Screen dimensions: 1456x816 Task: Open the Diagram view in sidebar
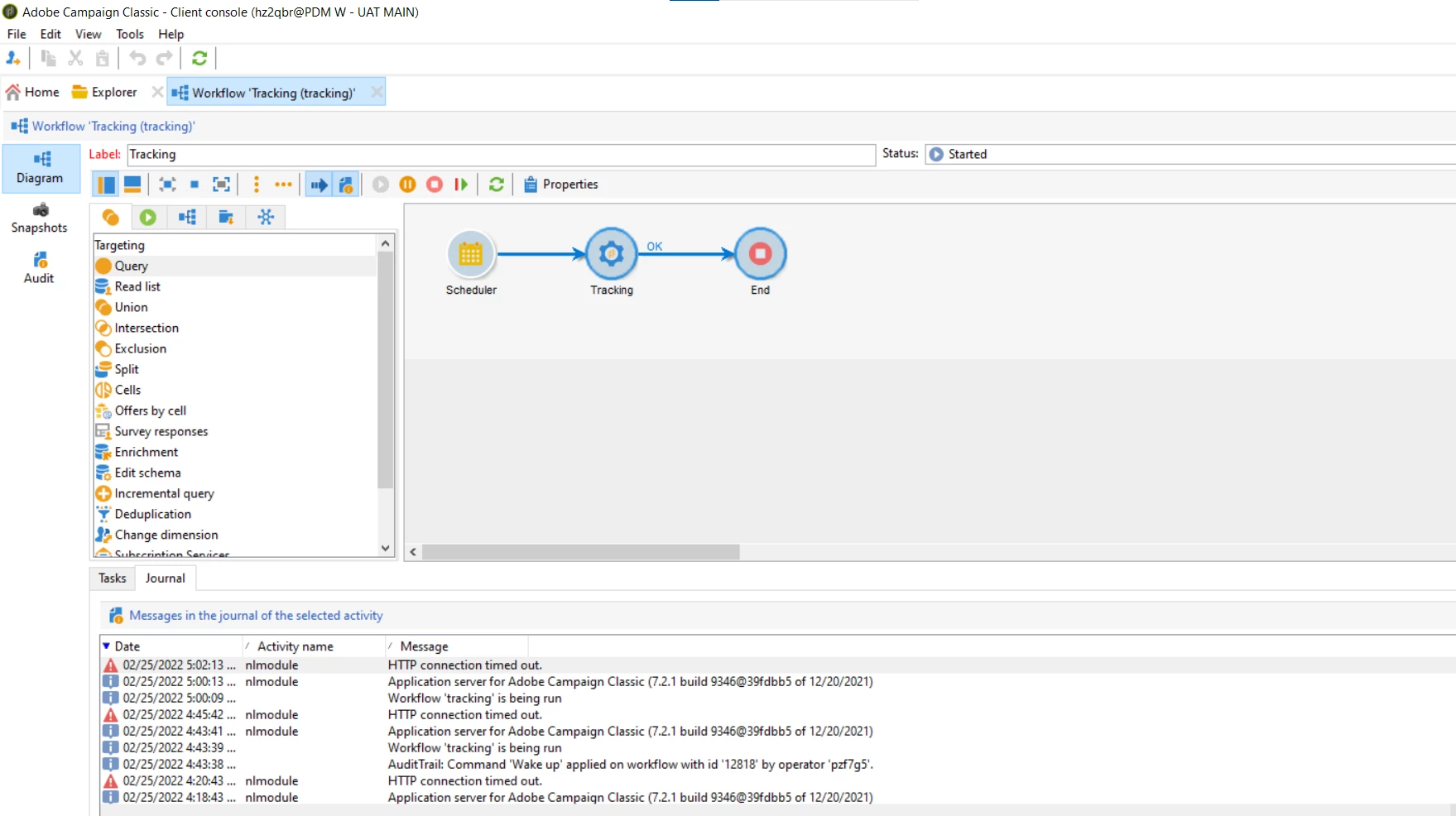click(x=41, y=168)
